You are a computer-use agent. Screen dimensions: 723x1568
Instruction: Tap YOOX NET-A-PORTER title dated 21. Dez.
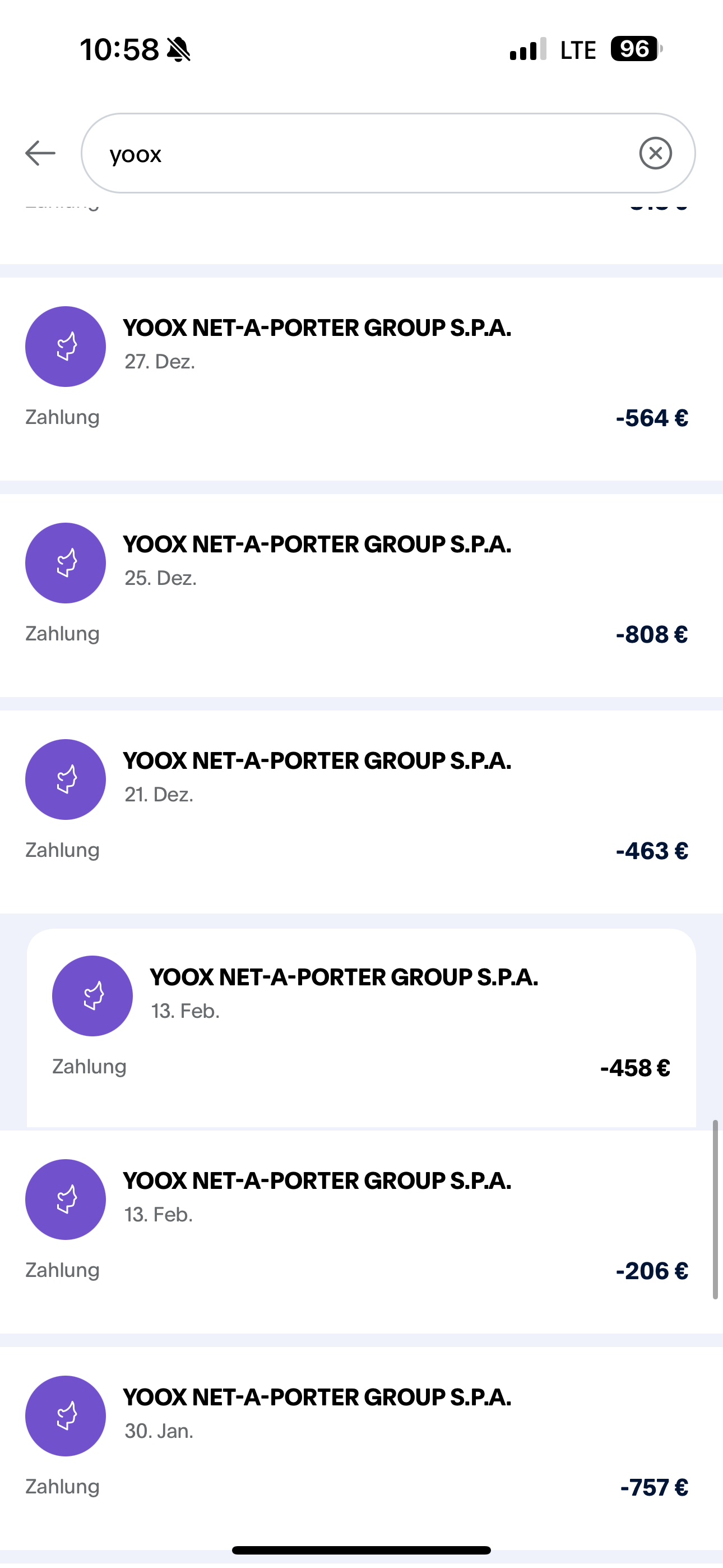317,760
